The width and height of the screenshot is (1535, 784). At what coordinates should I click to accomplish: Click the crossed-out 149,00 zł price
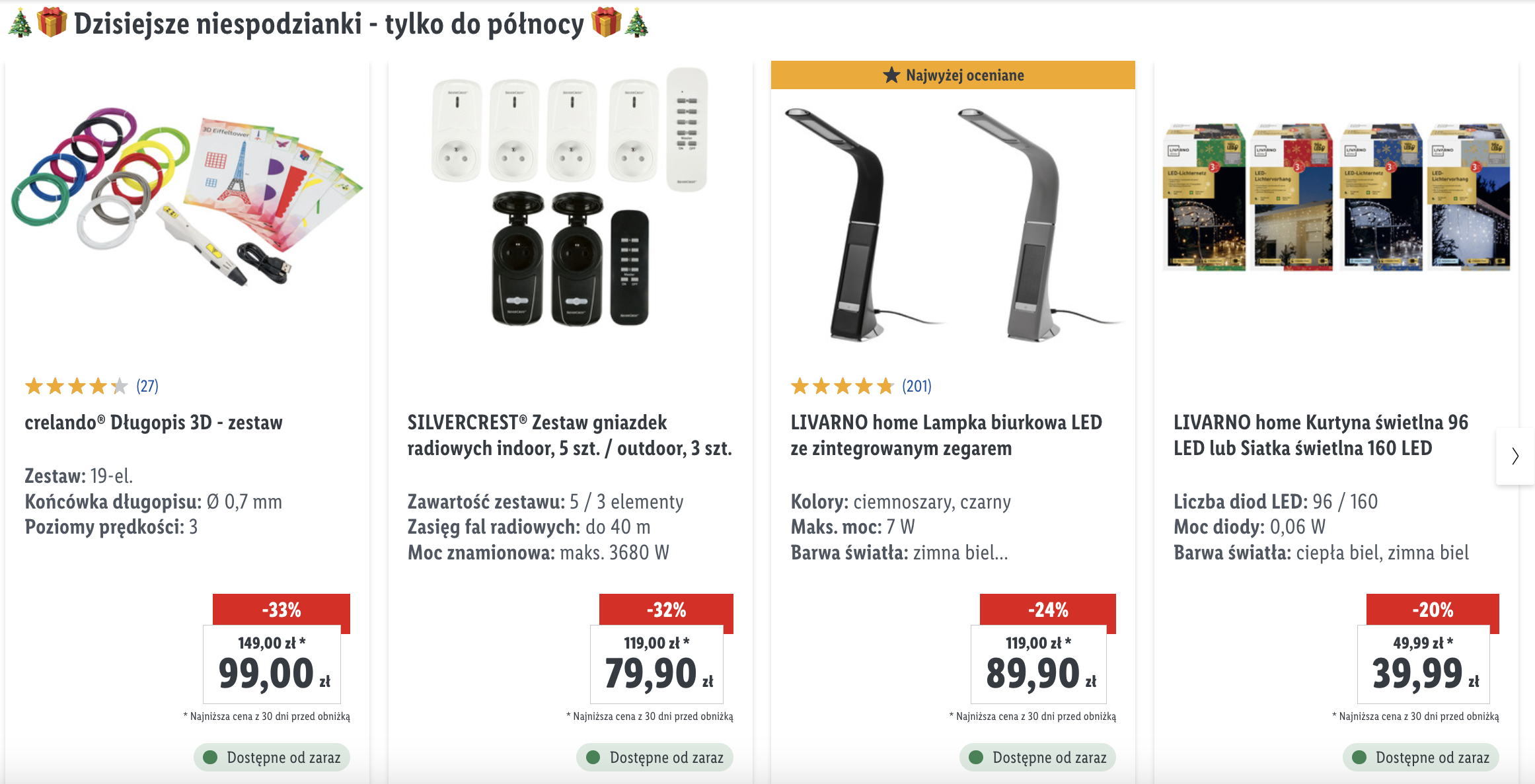coord(271,641)
